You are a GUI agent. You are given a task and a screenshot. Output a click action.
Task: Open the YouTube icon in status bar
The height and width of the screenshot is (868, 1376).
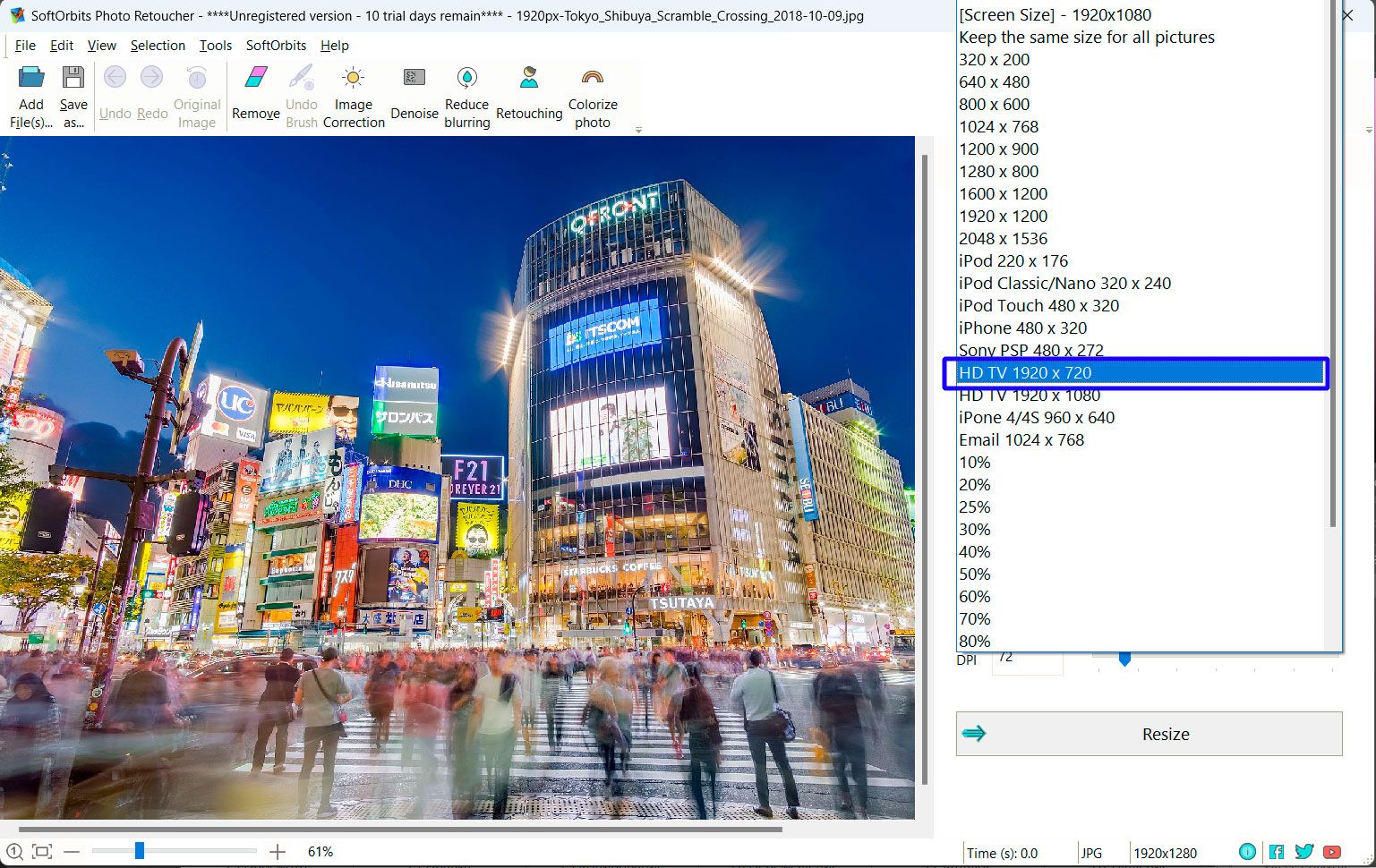(x=1330, y=852)
